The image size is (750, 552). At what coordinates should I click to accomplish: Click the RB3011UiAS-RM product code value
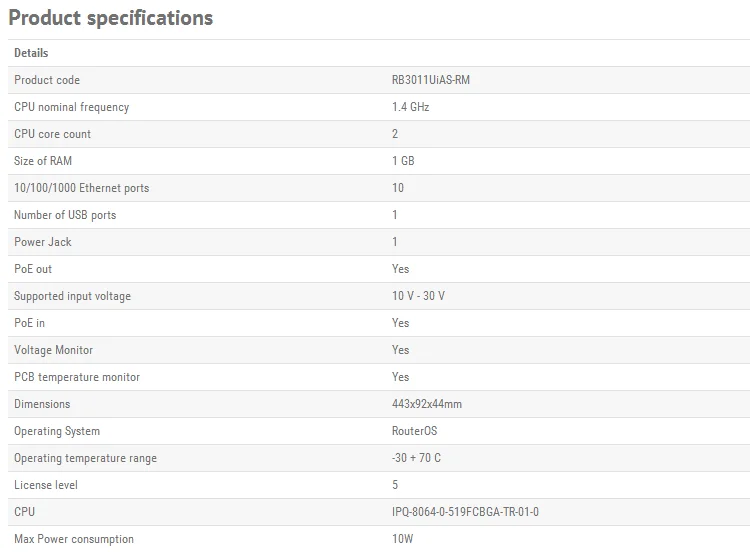(x=430, y=80)
